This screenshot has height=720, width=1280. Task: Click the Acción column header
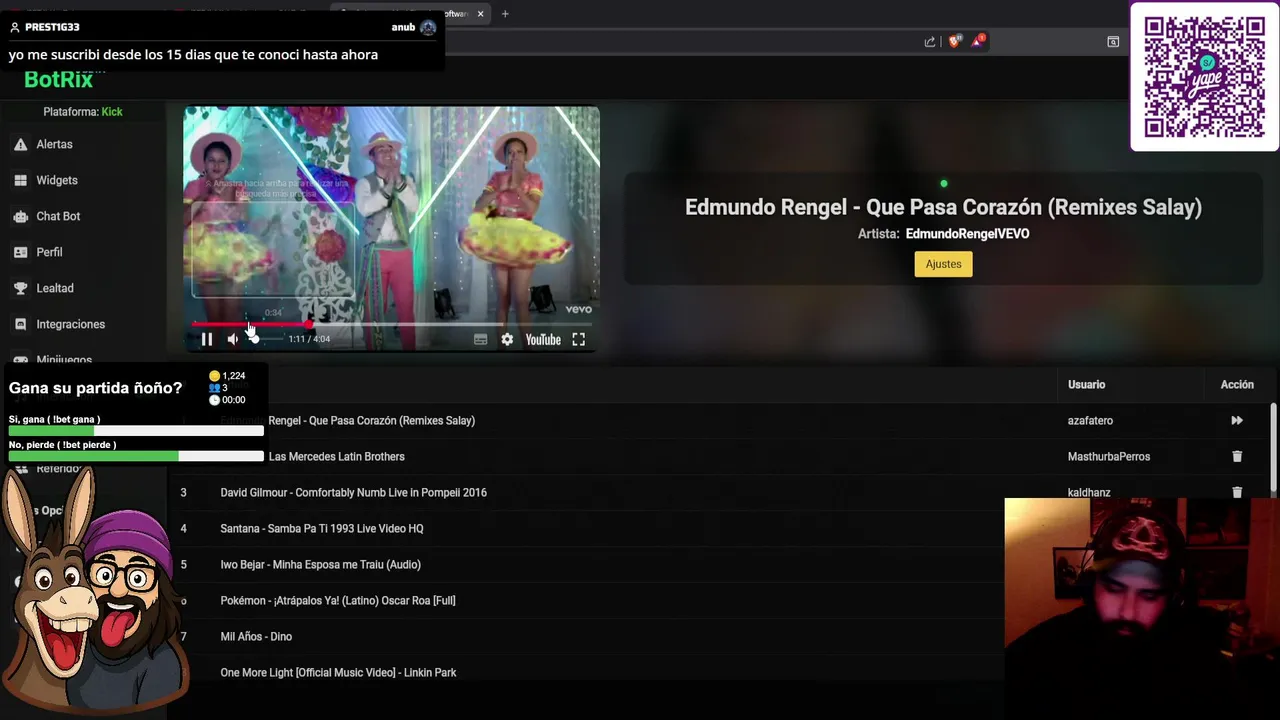tap(1237, 384)
